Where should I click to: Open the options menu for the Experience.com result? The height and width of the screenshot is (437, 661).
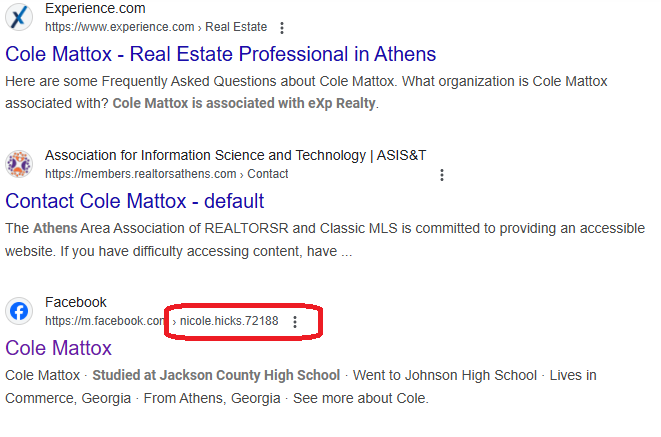coord(282,28)
